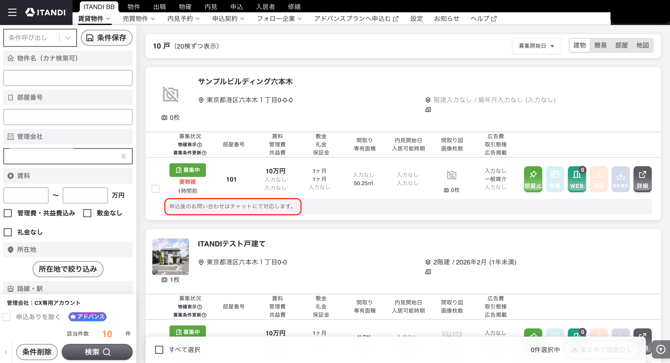Click location pin icon beside 東京都港区六本木１丁目0-0-0
Image resolution: width=670 pixels, height=363 pixels.
201,100
